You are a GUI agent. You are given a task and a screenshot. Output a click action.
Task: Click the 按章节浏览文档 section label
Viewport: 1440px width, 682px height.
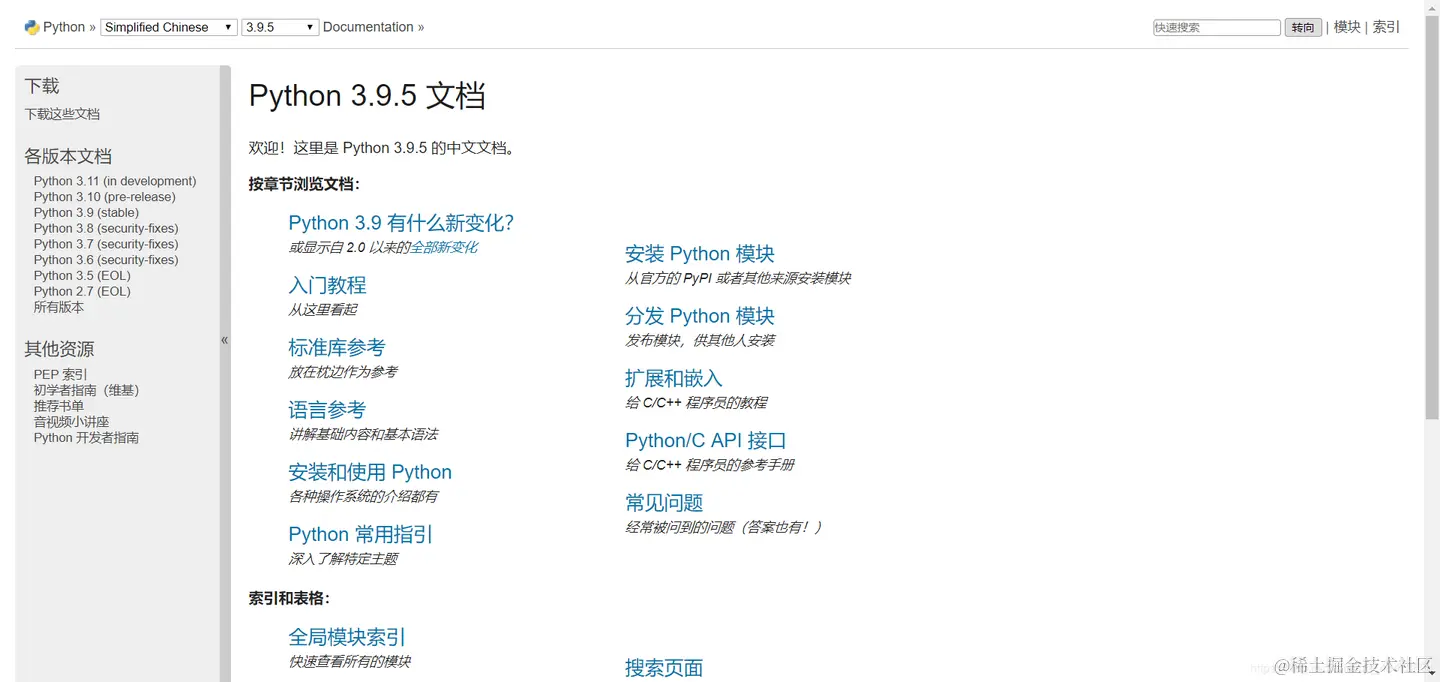click(x=304, y=184)
